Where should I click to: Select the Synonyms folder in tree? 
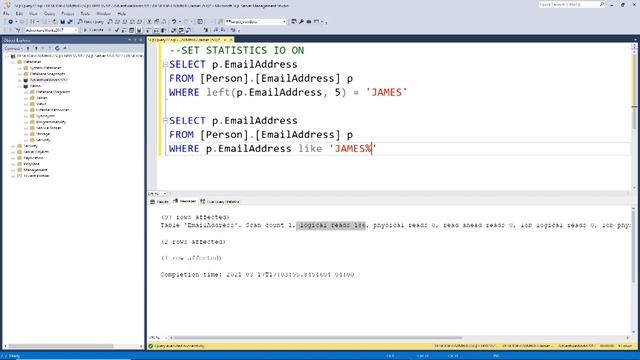(x=45, y=116)
